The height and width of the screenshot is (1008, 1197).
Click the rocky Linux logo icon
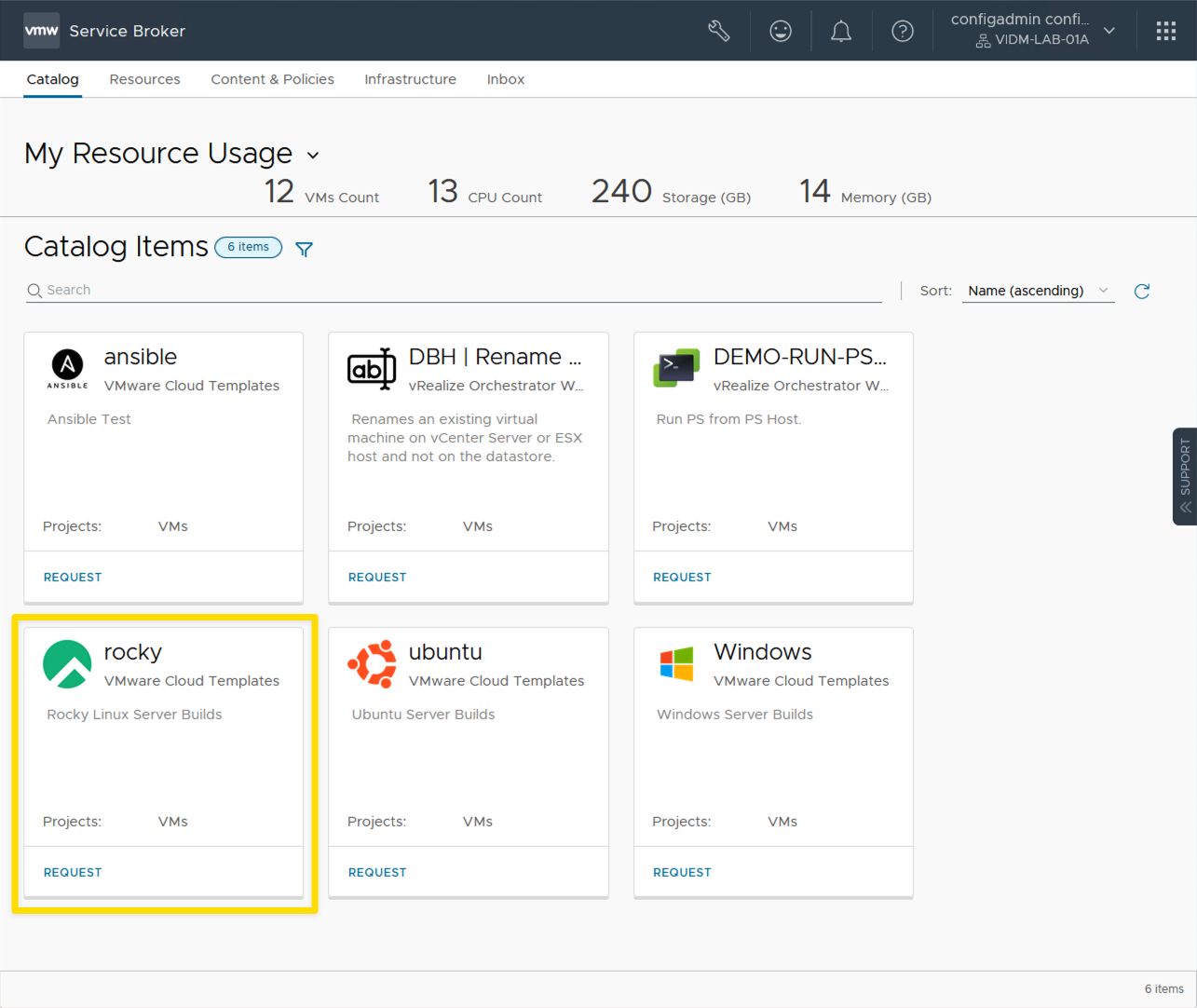click(x=67, y=664)
